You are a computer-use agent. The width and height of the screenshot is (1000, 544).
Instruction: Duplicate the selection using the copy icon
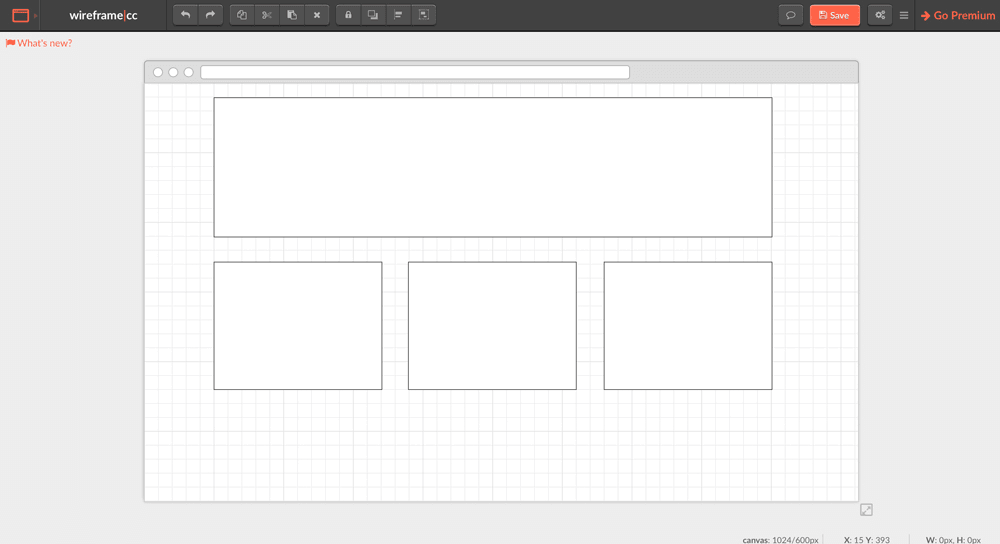coord(242,15)
